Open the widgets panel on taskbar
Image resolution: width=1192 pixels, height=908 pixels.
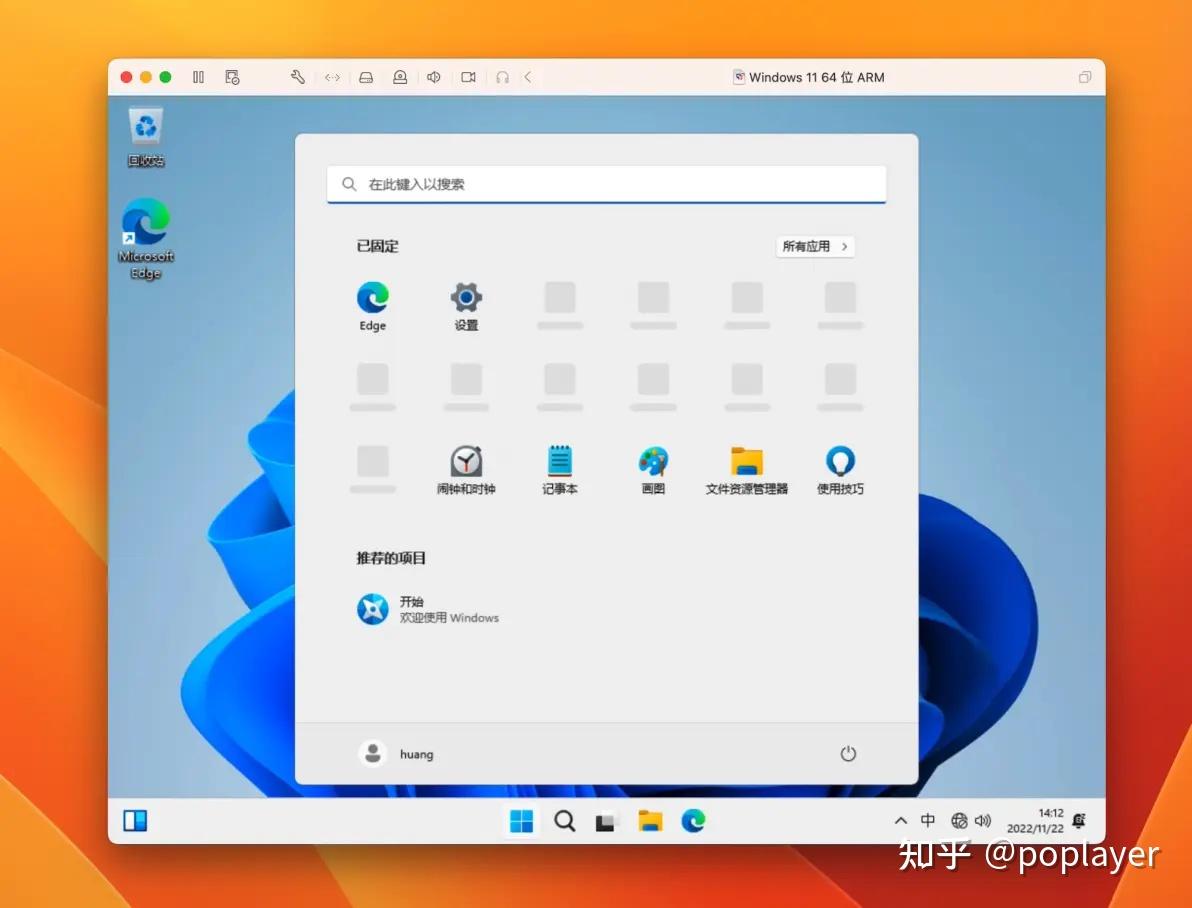click(135, 821)
